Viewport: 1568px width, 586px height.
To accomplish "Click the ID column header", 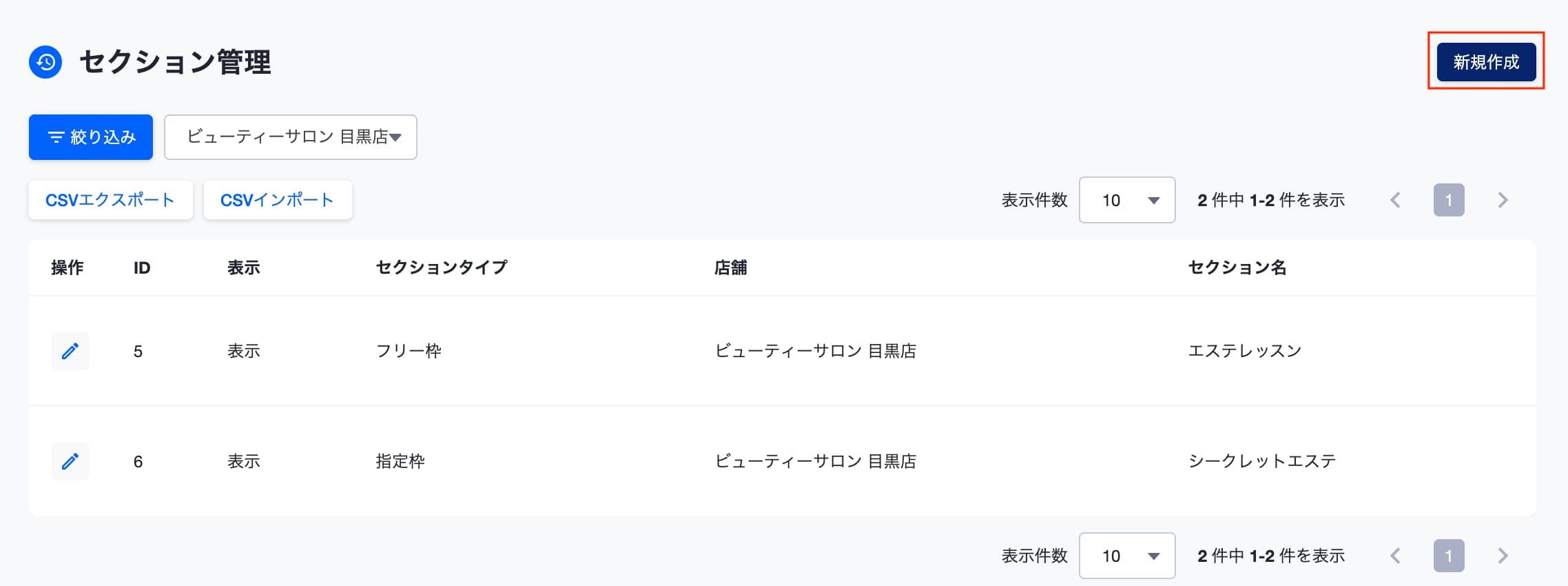I will coord(142,267).
